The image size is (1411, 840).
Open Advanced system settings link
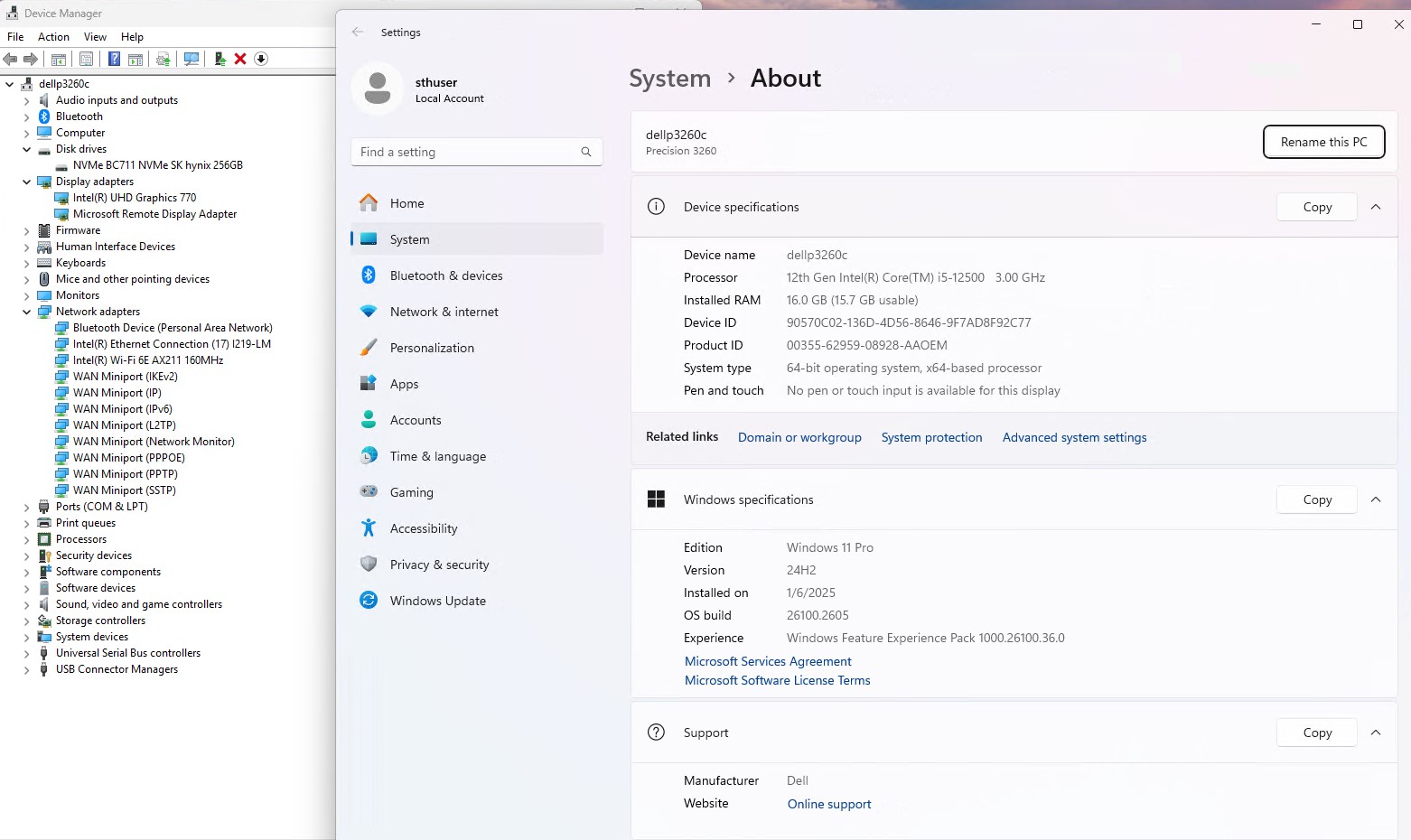pos(1074,437)
